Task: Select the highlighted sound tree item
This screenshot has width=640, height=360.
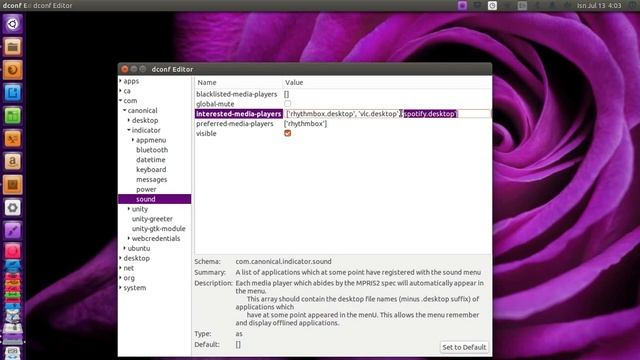Action: 155,199
